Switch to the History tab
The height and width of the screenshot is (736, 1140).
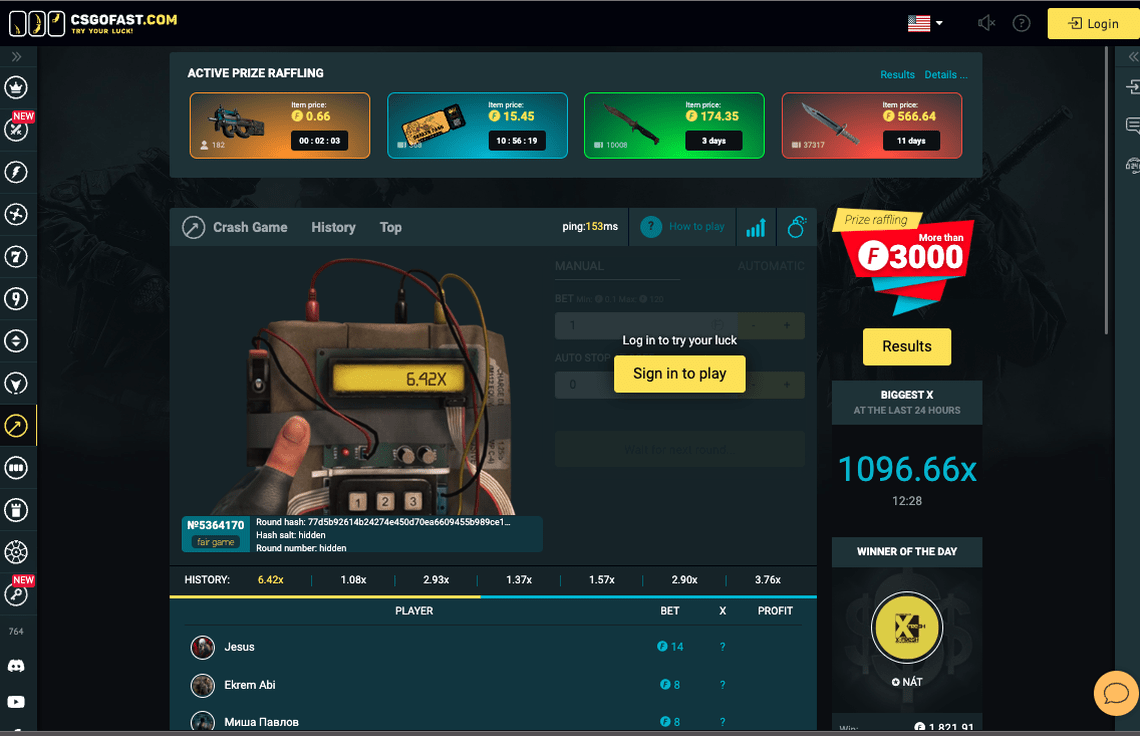click(333, 227)
